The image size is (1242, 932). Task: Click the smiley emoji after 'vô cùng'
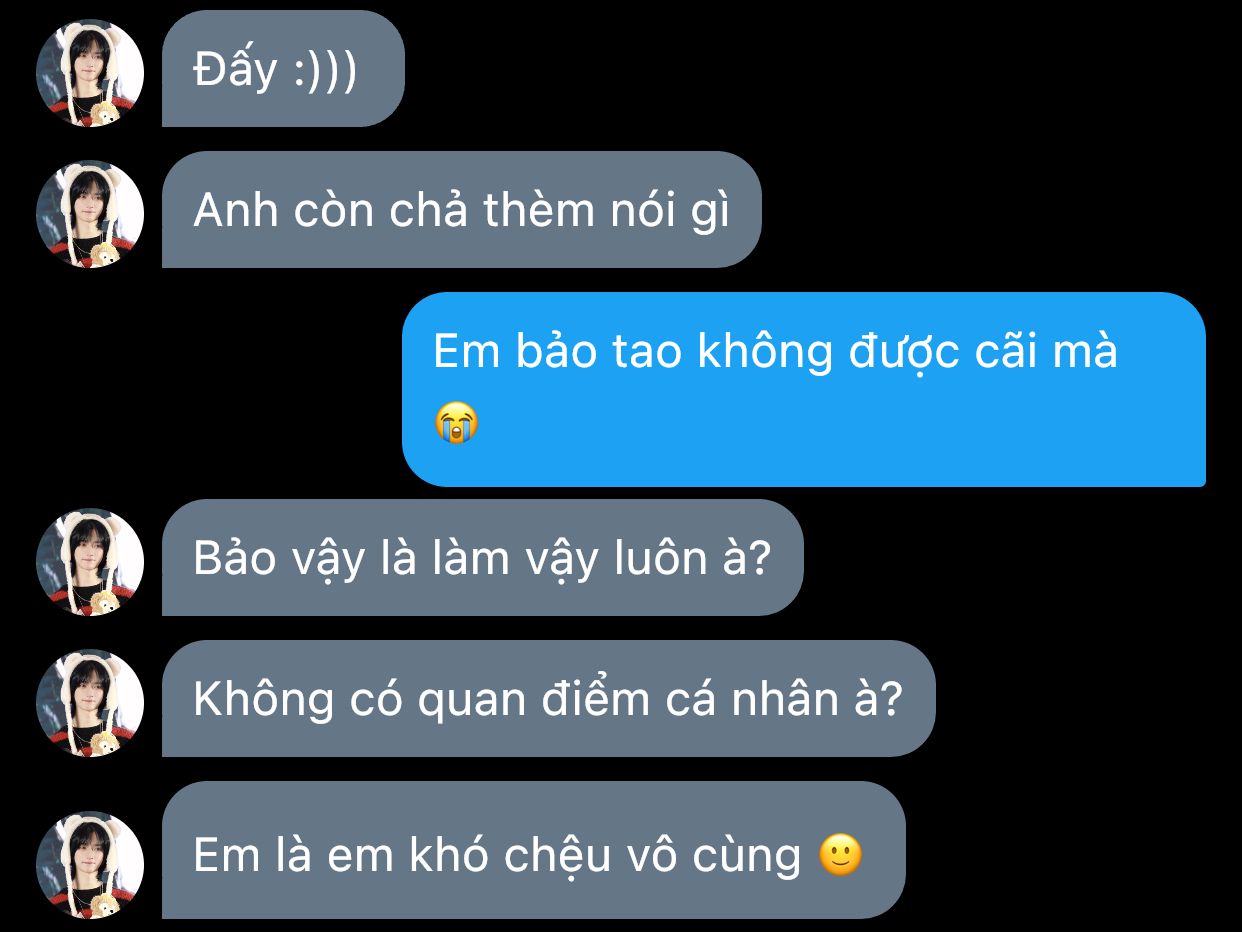pyautogui.click(x=840, y=855)
